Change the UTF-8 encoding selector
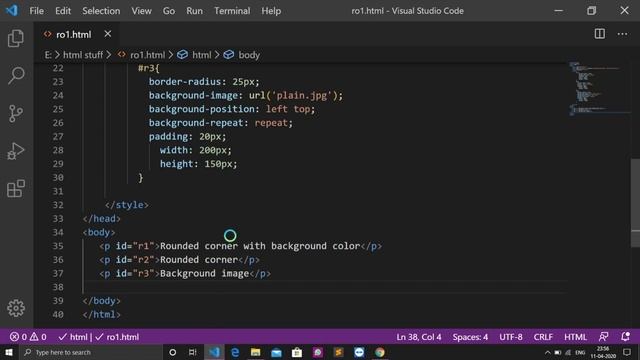This screenshot has width=640, height=360. point(511,337)
